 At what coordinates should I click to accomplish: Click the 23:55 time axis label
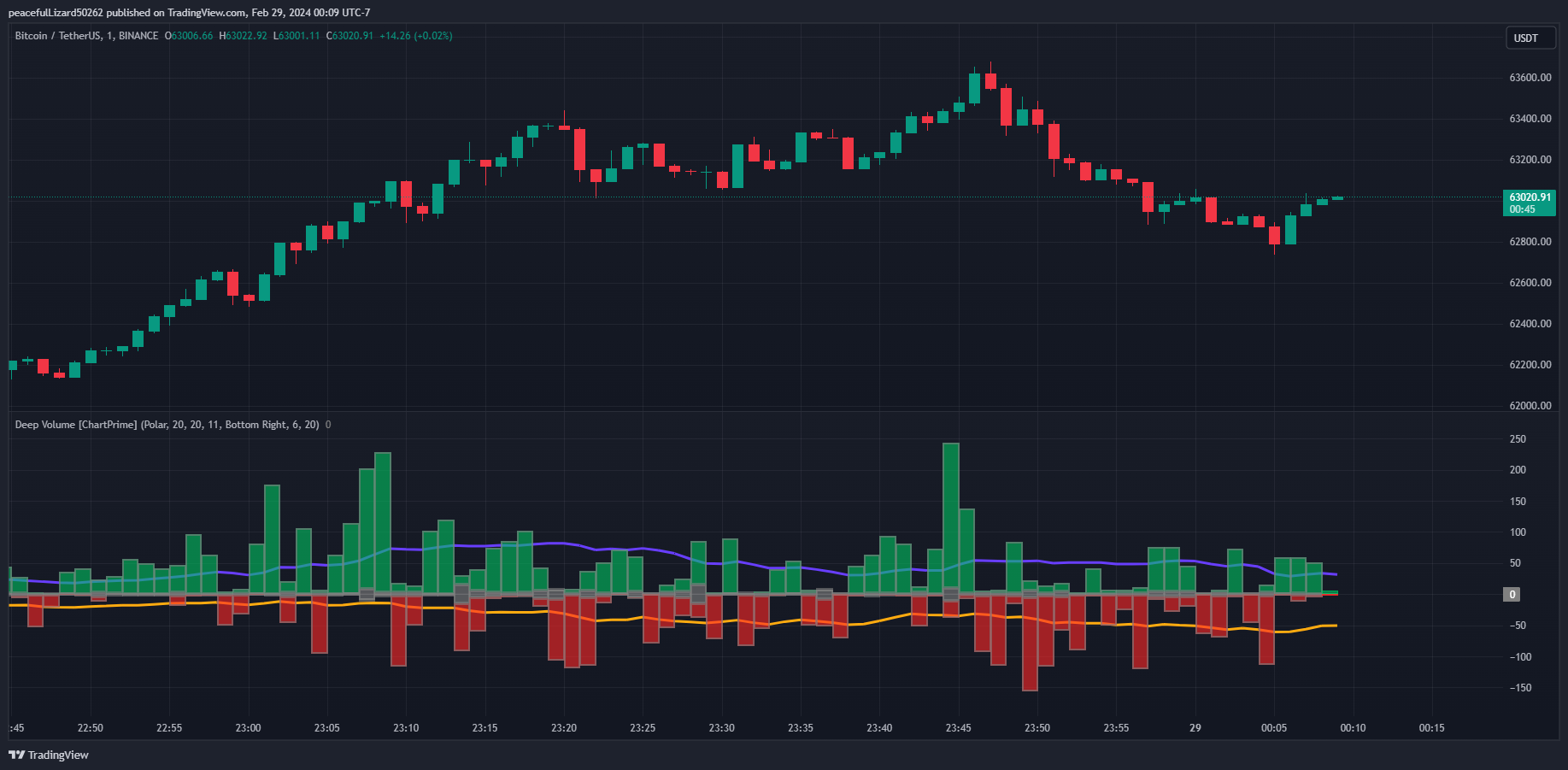pos(1116,728)
